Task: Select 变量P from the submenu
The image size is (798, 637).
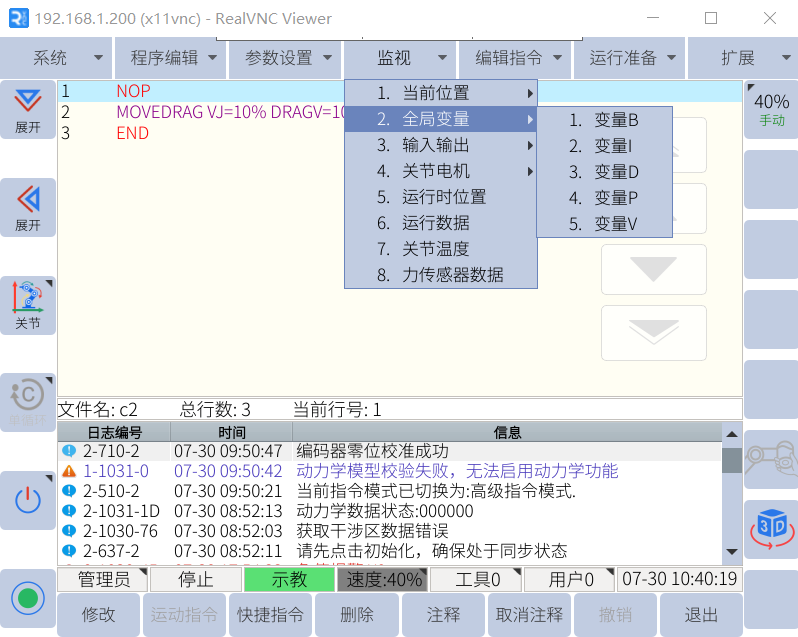Action: 604,198
